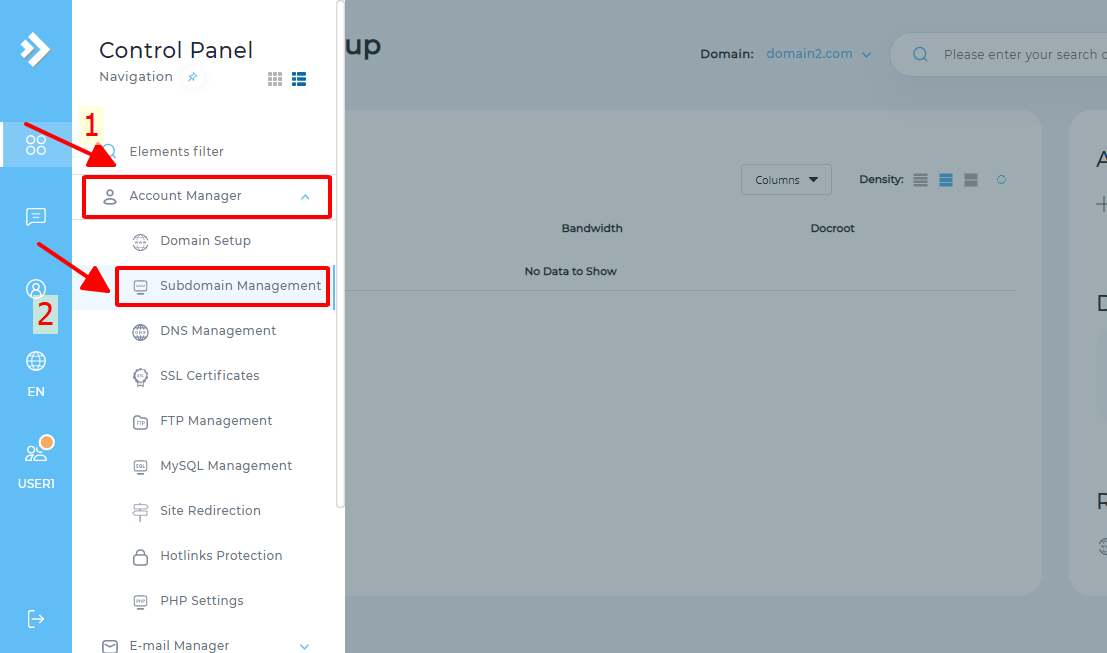This screenshot has width=1107, height=653.
Task: Open the messages chat icon in sidebar
Action: (x=36, y=217)
